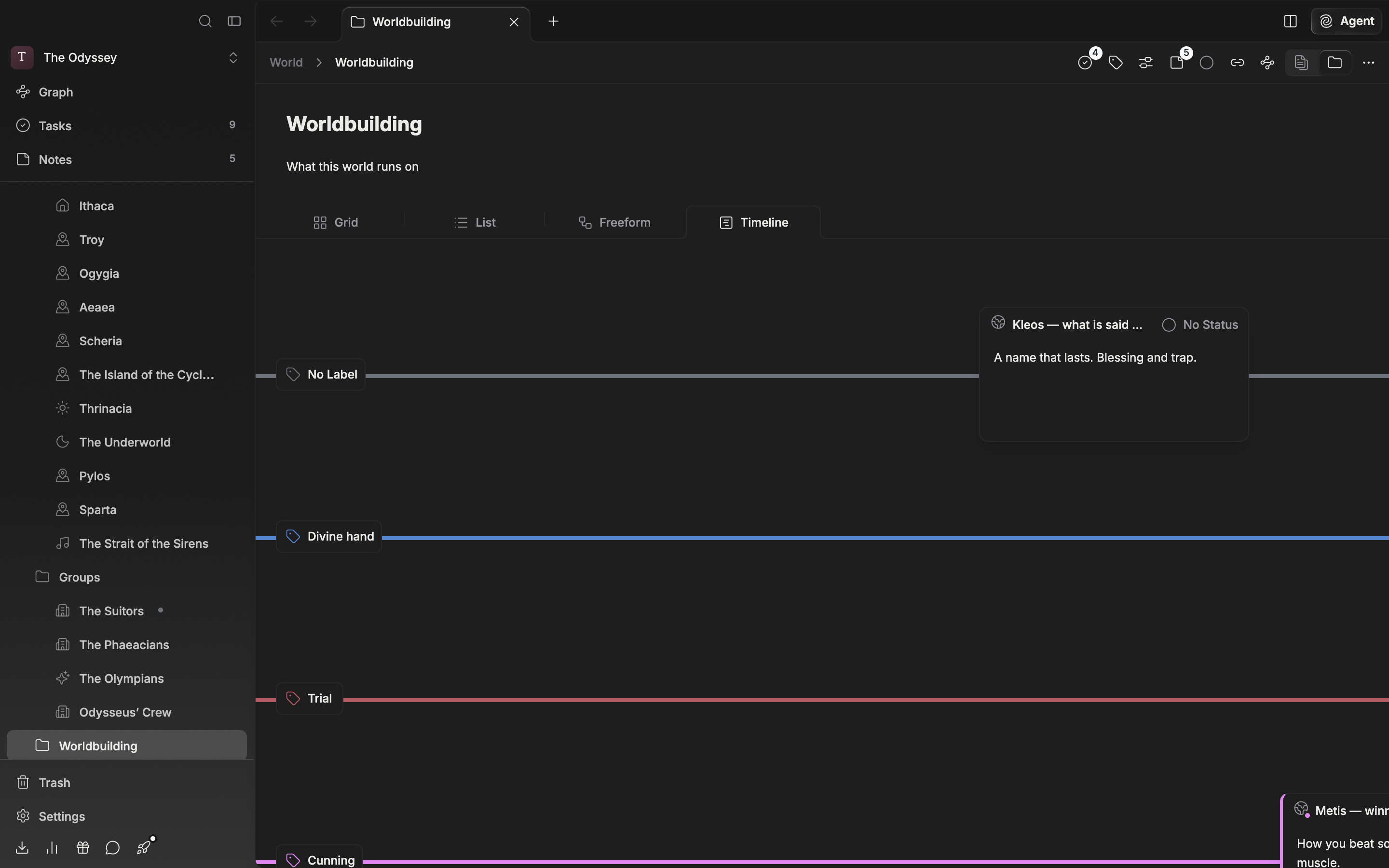Open the tasks checkmark icon with badge 4

pos(1085,63)
